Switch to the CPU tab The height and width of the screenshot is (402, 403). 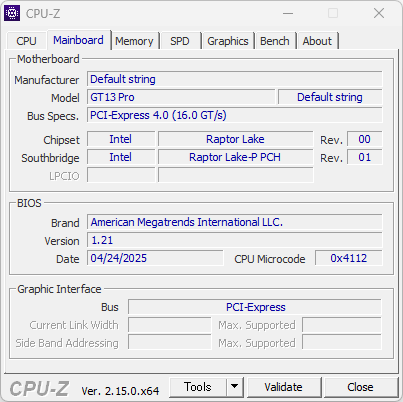click(x=26, y=41)
